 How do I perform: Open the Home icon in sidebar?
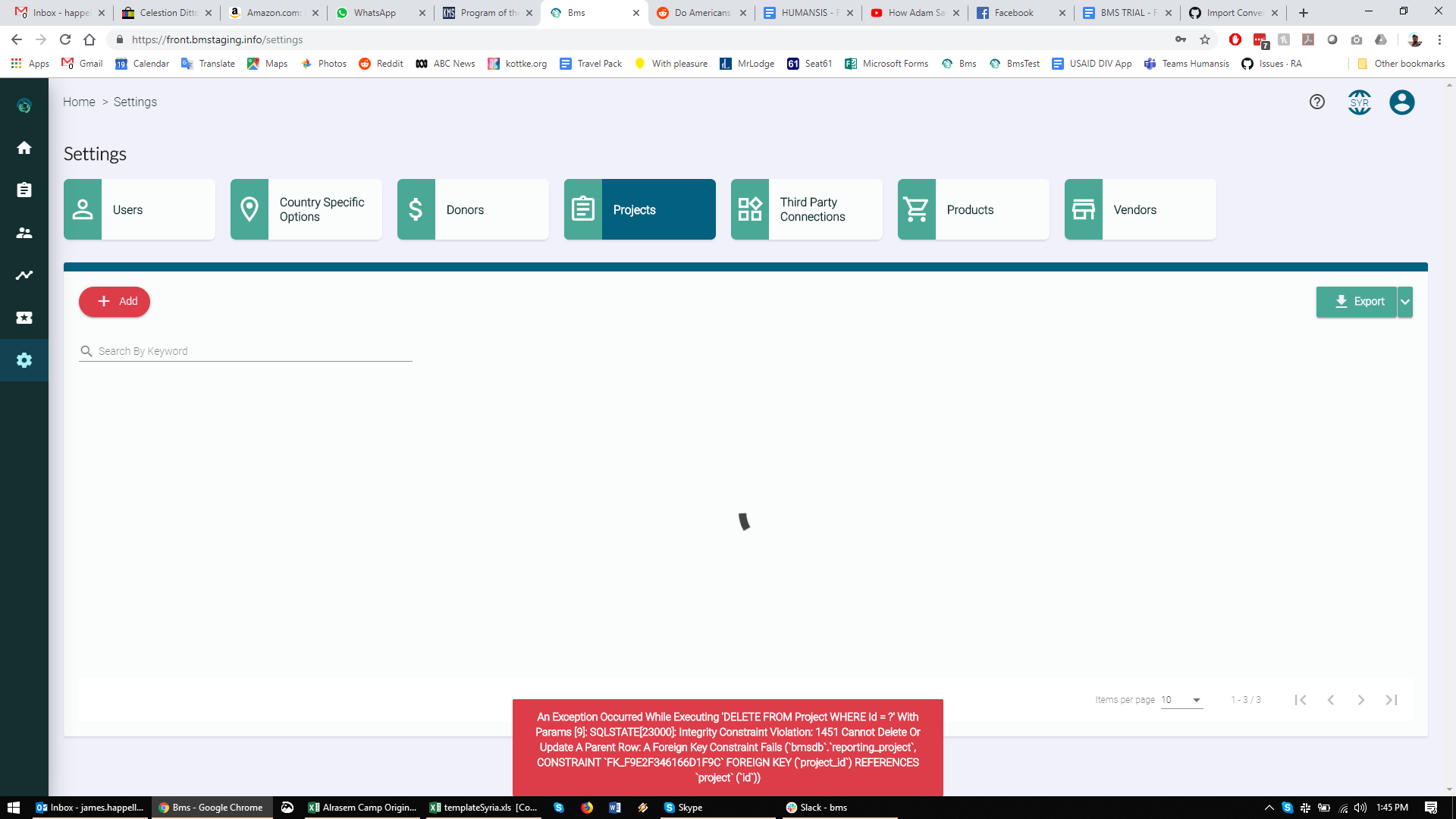click(x=24, y=148)
